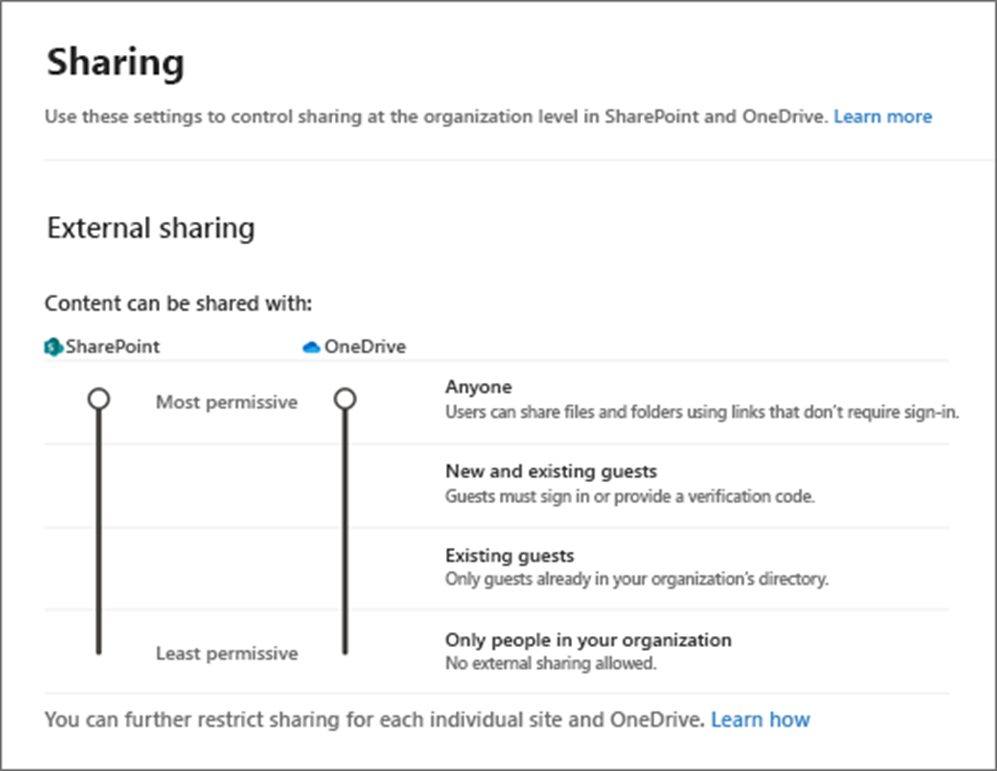Image resolution: width=997 pixels, height=771 pixels.
Task: Select the "New and existing guests" option
Action: [553, 470]
